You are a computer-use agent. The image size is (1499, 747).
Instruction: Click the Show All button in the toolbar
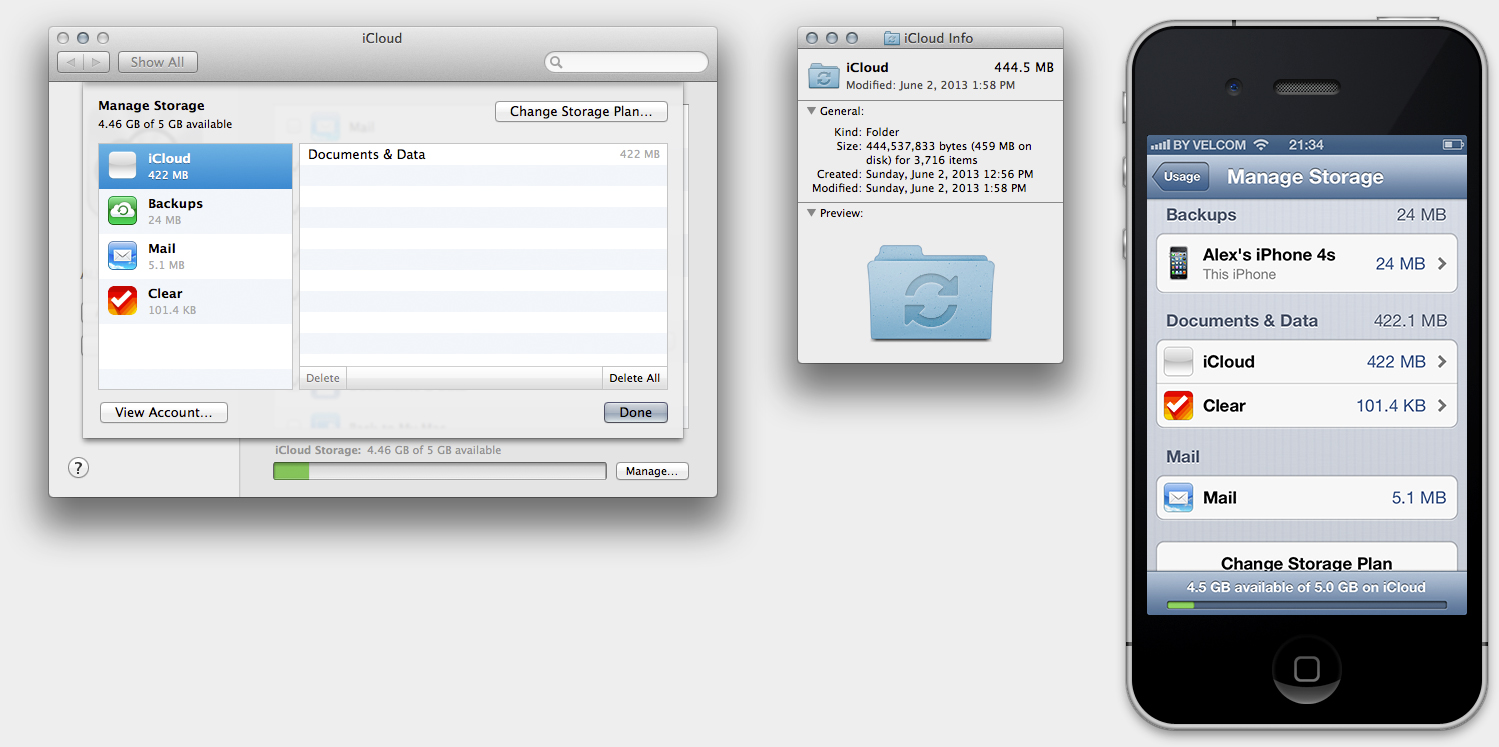coord(158,62)
